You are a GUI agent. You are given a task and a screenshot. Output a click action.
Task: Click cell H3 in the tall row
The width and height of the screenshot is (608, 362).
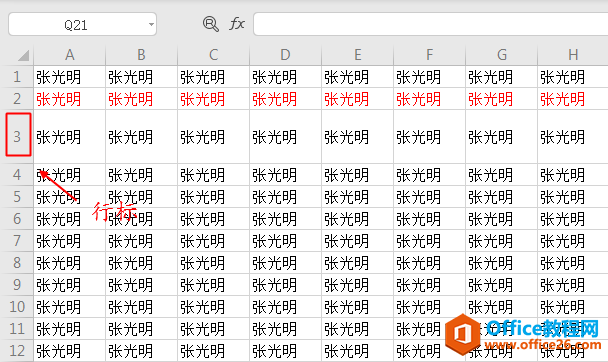pos(573,136)
